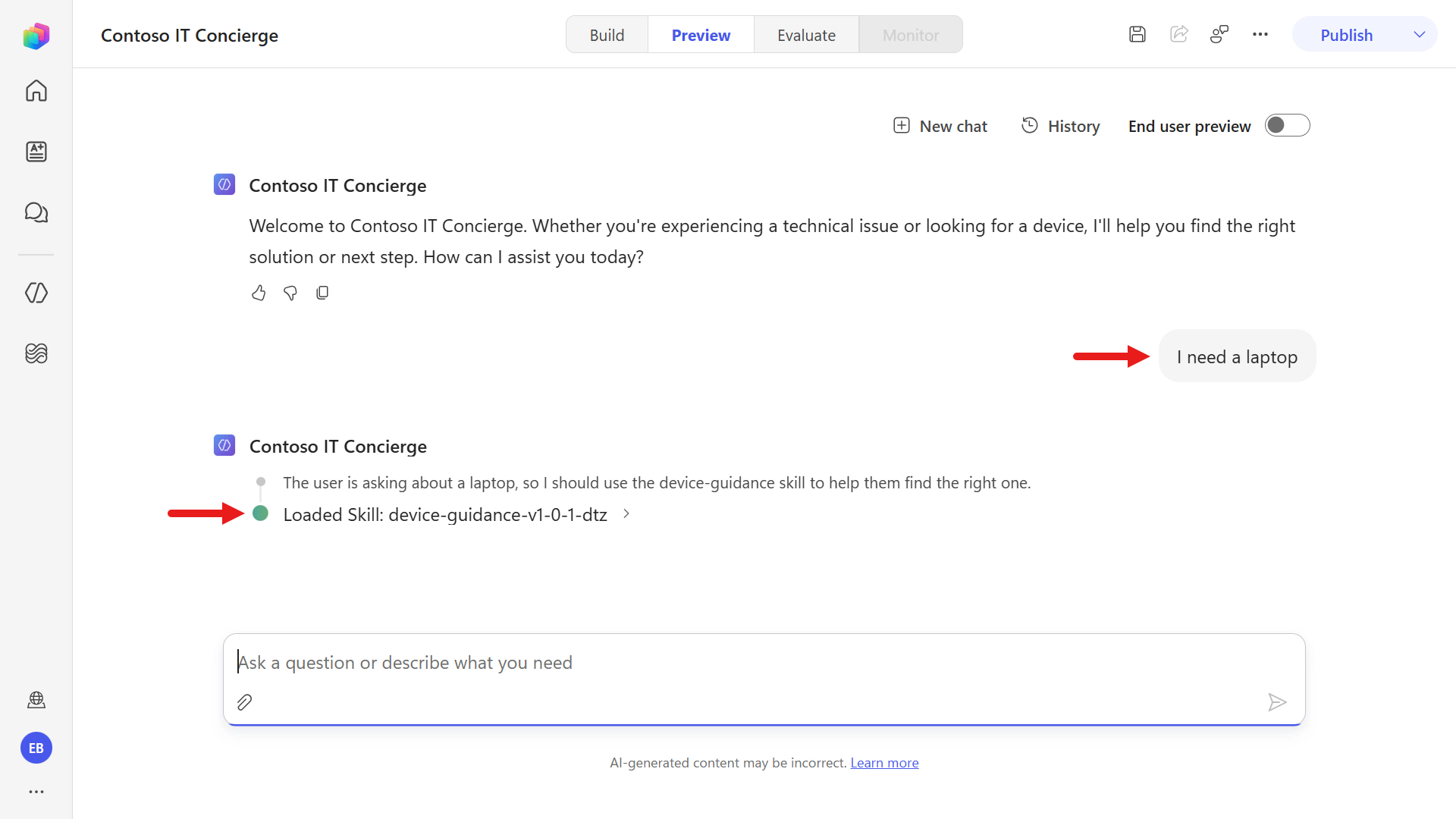Viewport: 1456px width, 819px height.
Task: Switch to the Evaluate tab
Action: 806,35
